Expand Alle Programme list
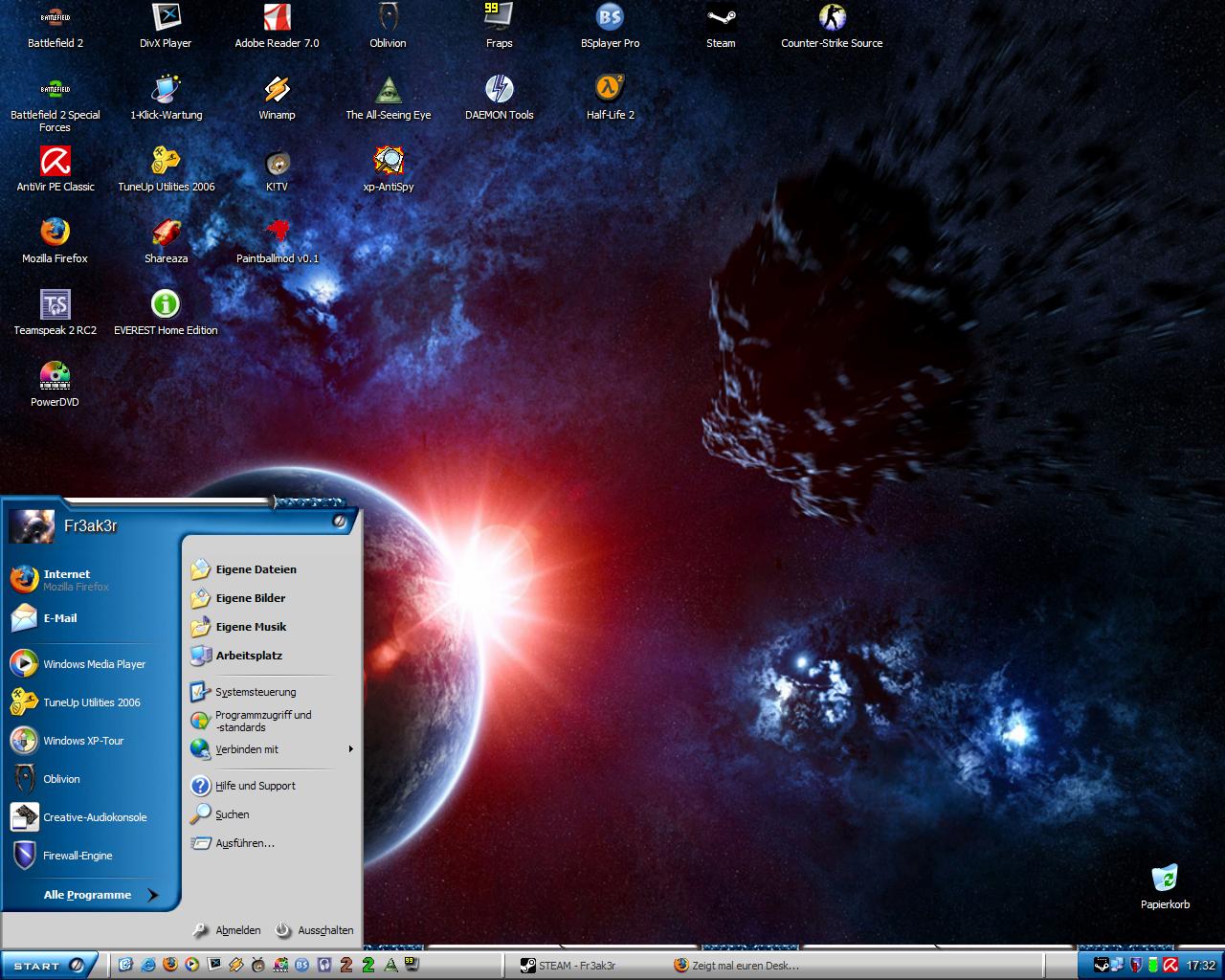The height and width of the screenshot is (980, 1225). coord(100,895)
